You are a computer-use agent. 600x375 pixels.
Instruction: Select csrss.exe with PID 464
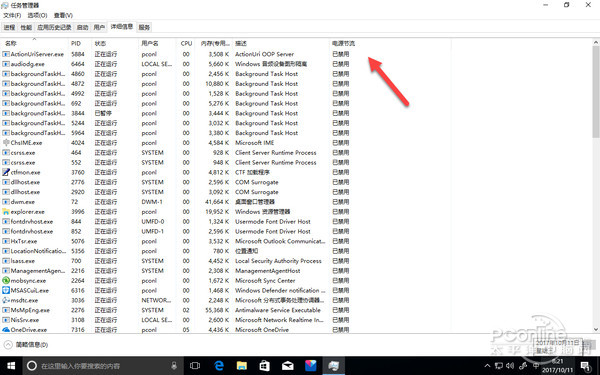226,153
